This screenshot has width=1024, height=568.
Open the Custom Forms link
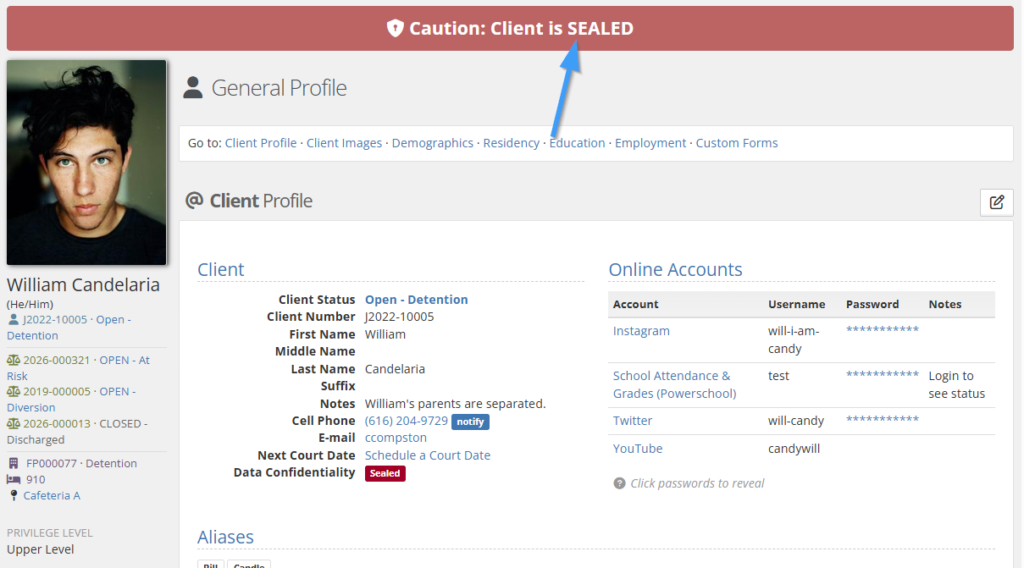pyautogui.click(x=737, y=143)
